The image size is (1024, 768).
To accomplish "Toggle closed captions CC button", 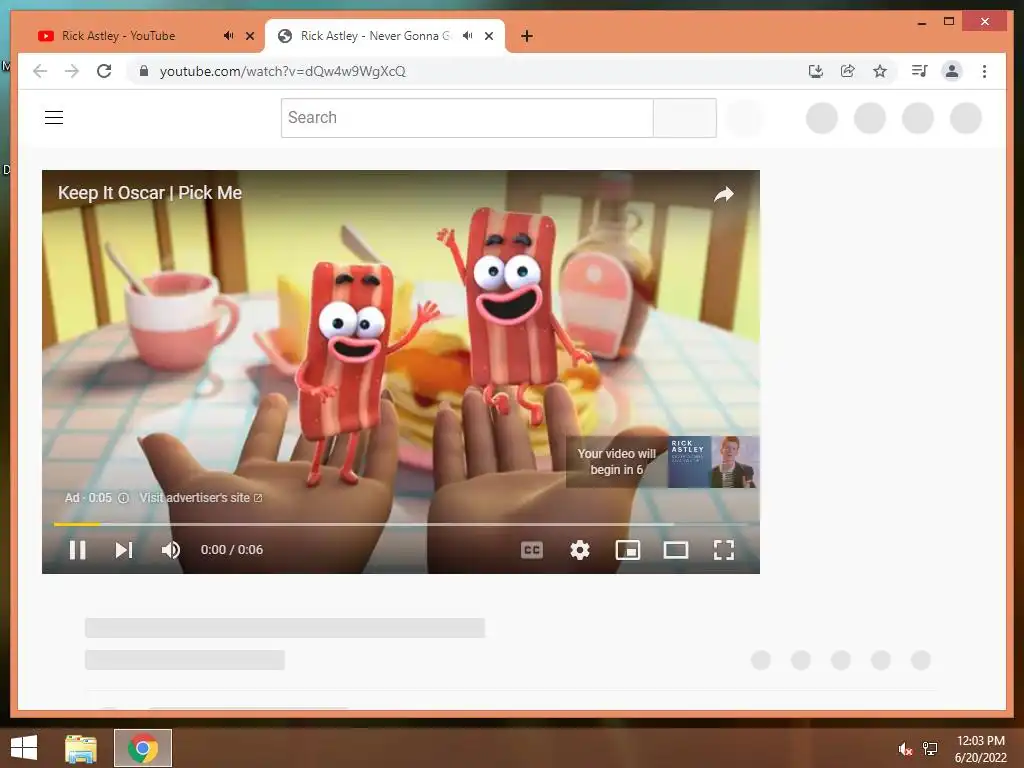I will click(532, 550).
